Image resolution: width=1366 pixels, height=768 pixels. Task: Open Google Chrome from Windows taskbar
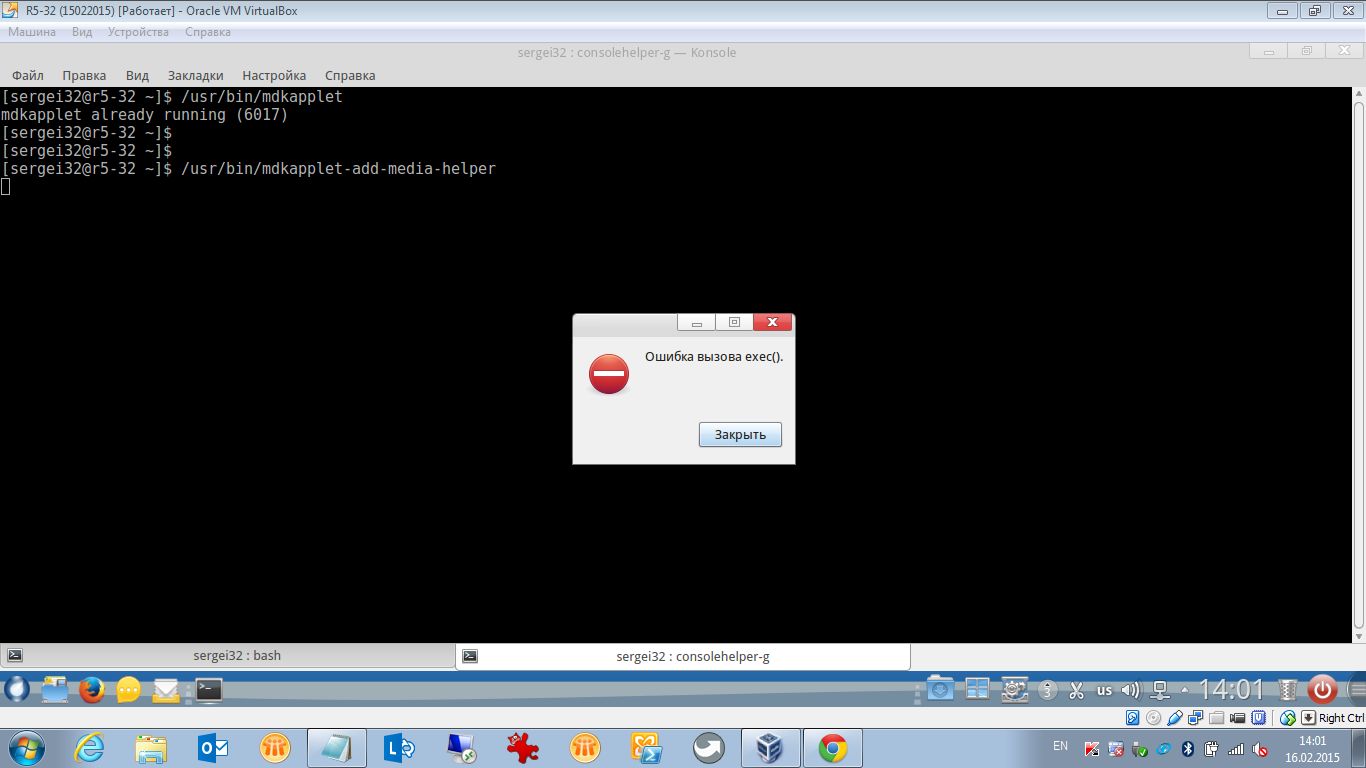pyautogui.click(x=832, y=748)
